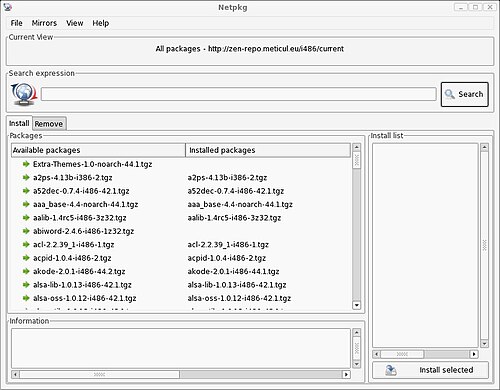The height and width of the screenshot is (390, 500).
Task: Select available aaa_base-4.4-noarch-44.1.tgz entry
Action: 85,204
